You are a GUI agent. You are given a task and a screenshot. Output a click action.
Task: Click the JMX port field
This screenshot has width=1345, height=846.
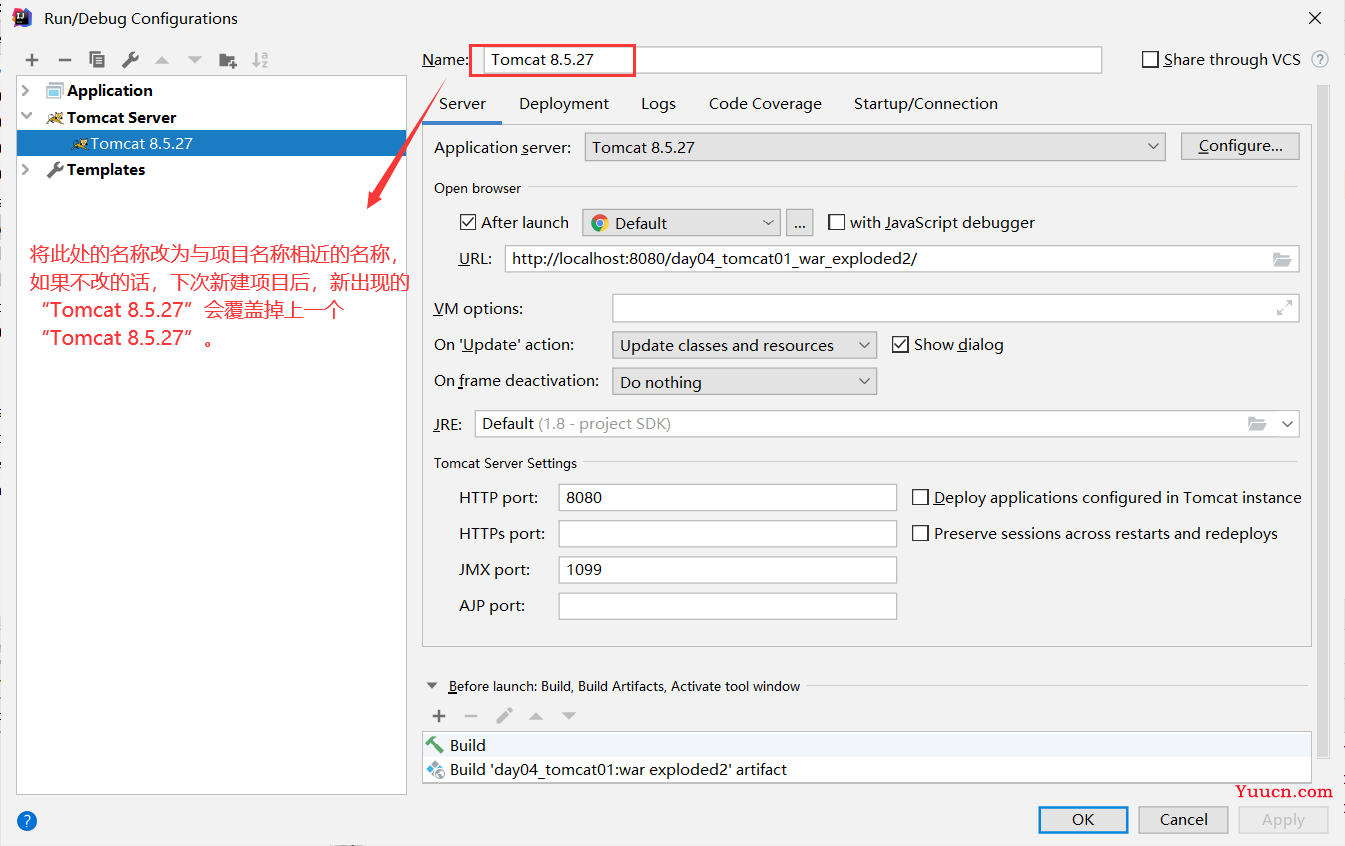[728, 569]
